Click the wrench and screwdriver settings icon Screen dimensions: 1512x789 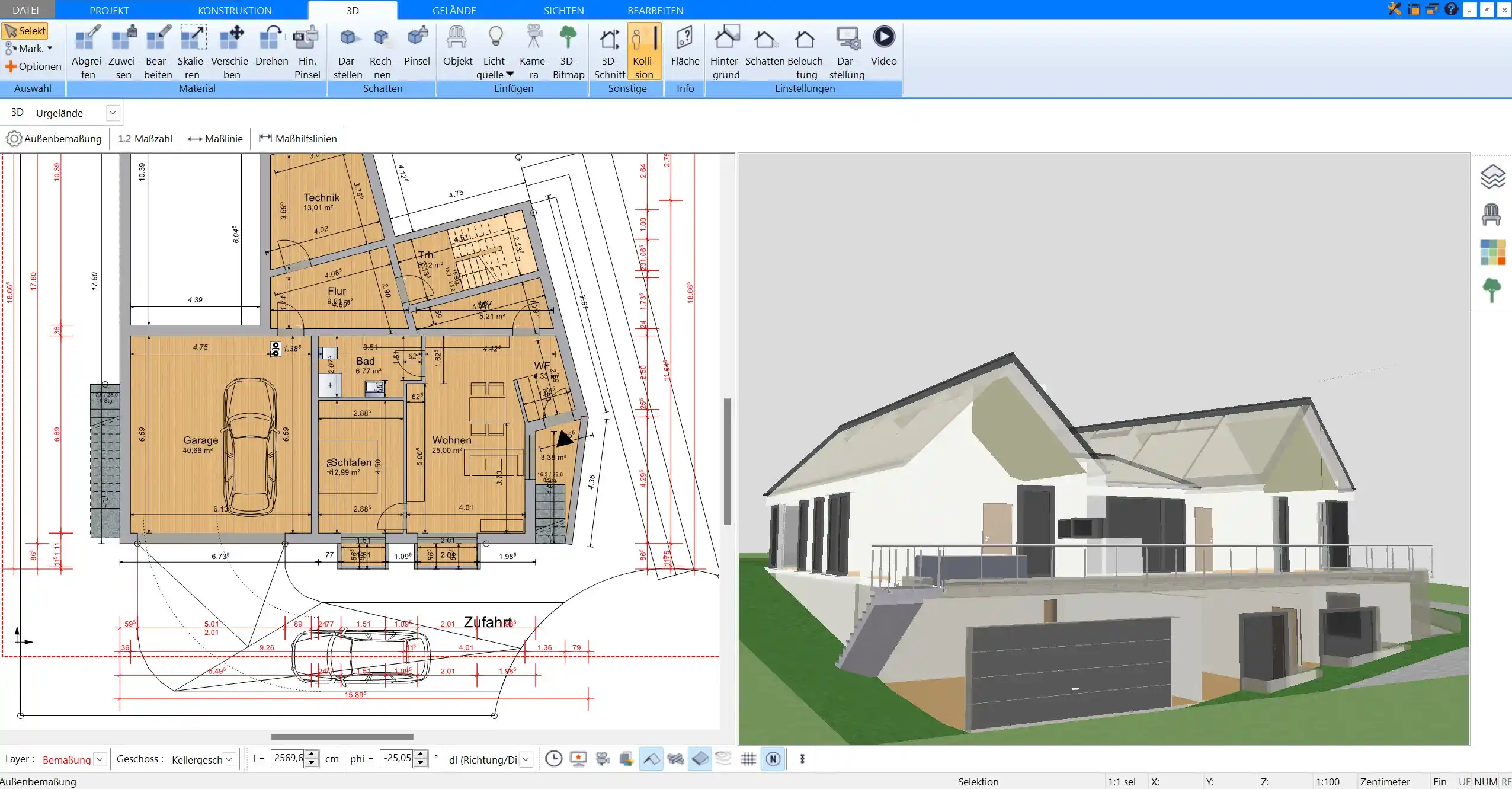click(x=1394, y=9)
